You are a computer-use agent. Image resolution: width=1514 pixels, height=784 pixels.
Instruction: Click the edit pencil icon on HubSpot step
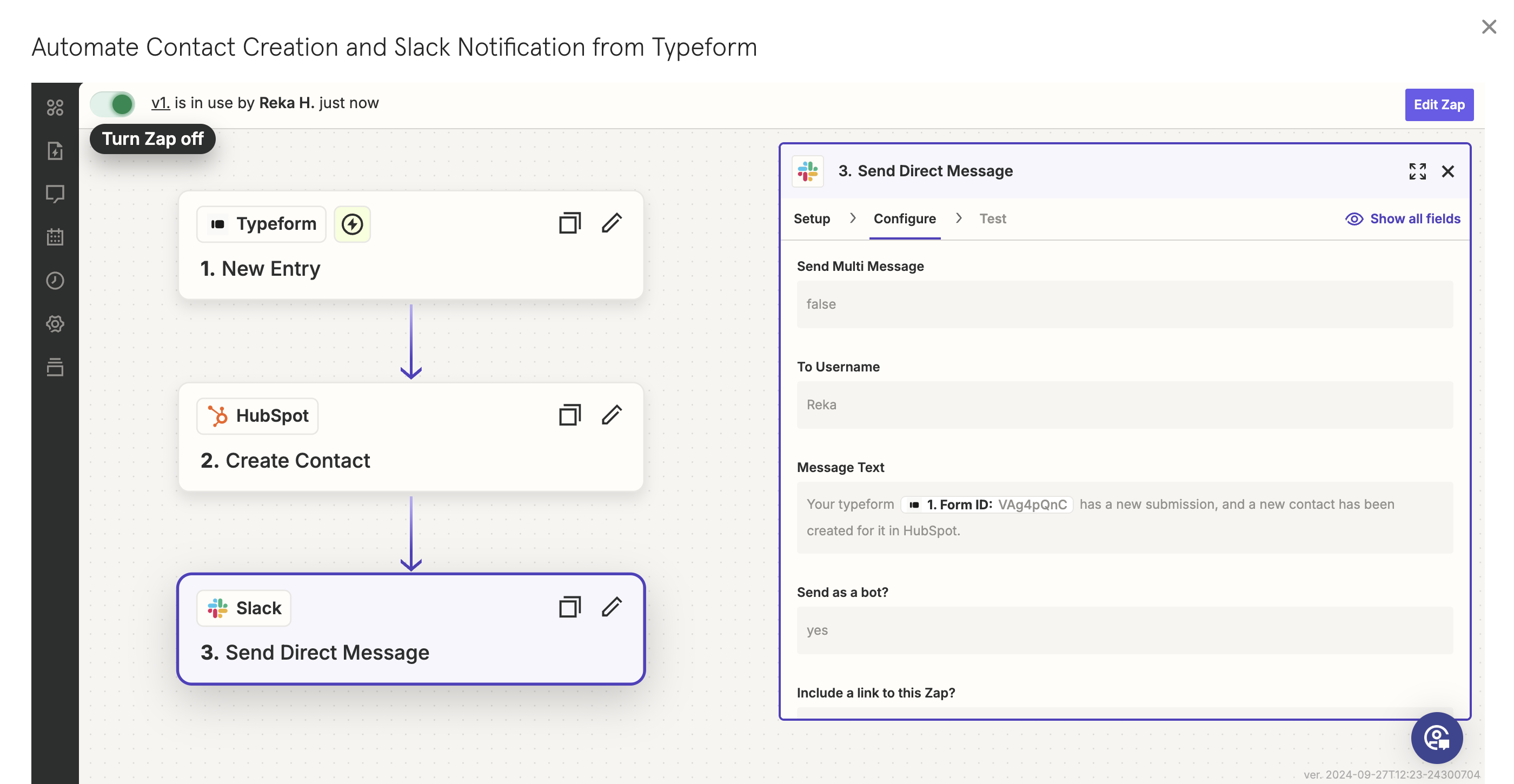coord(611,415)
